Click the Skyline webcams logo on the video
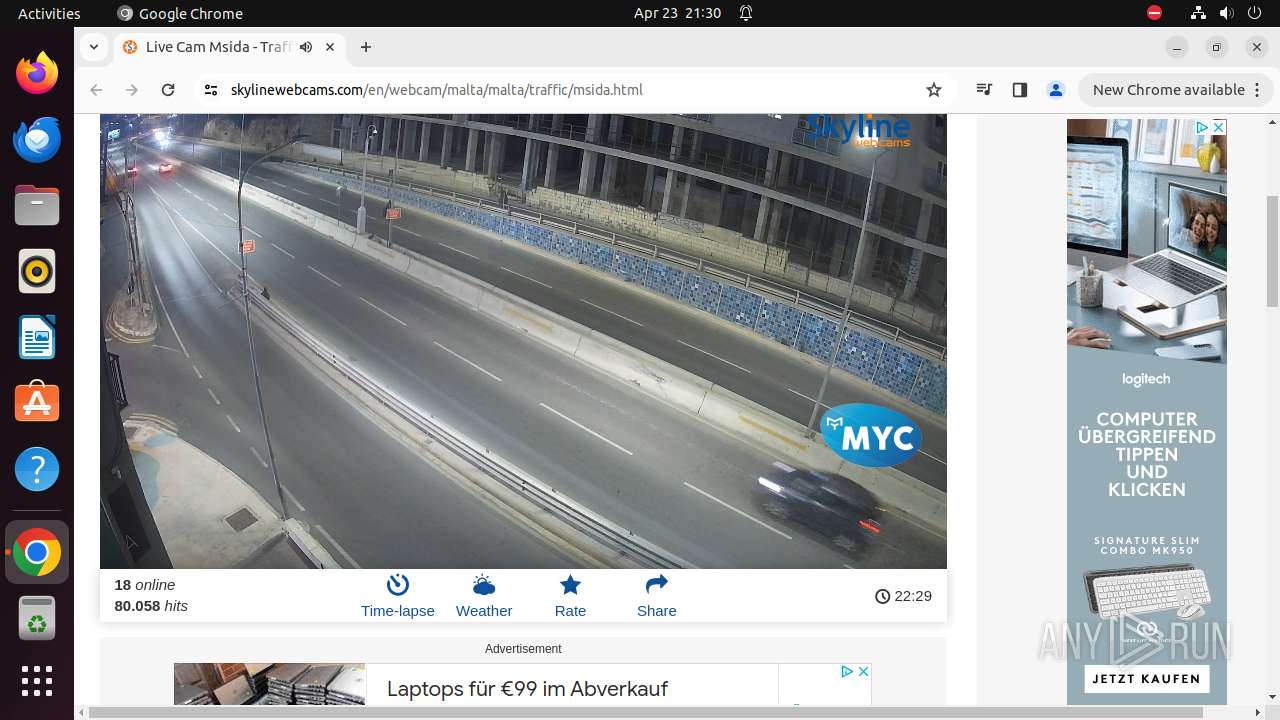1280x720 pixels. tap(859, 130)
